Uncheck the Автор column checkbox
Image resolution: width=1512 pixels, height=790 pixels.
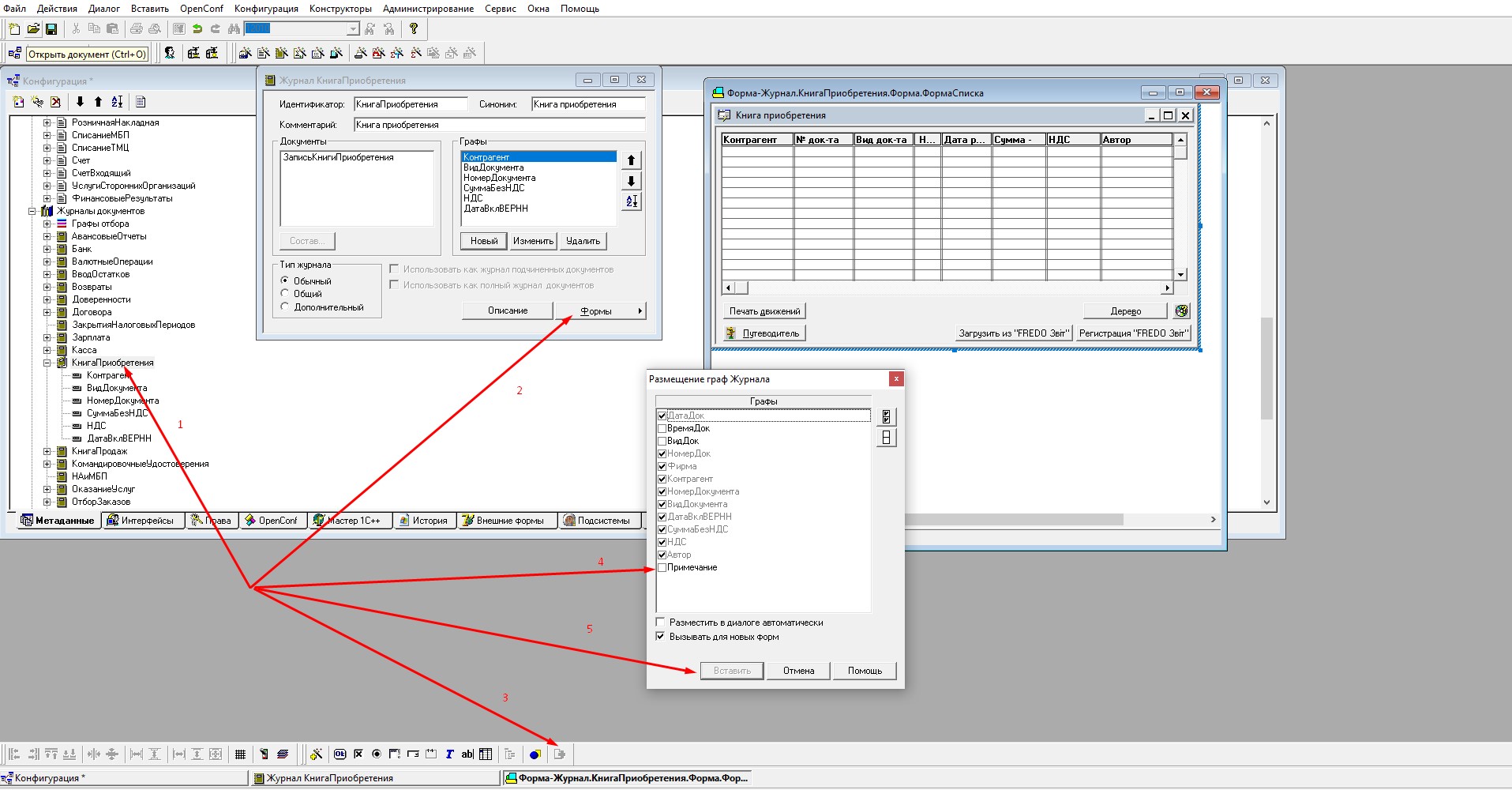pyautogui.click(x=662, y=555)
